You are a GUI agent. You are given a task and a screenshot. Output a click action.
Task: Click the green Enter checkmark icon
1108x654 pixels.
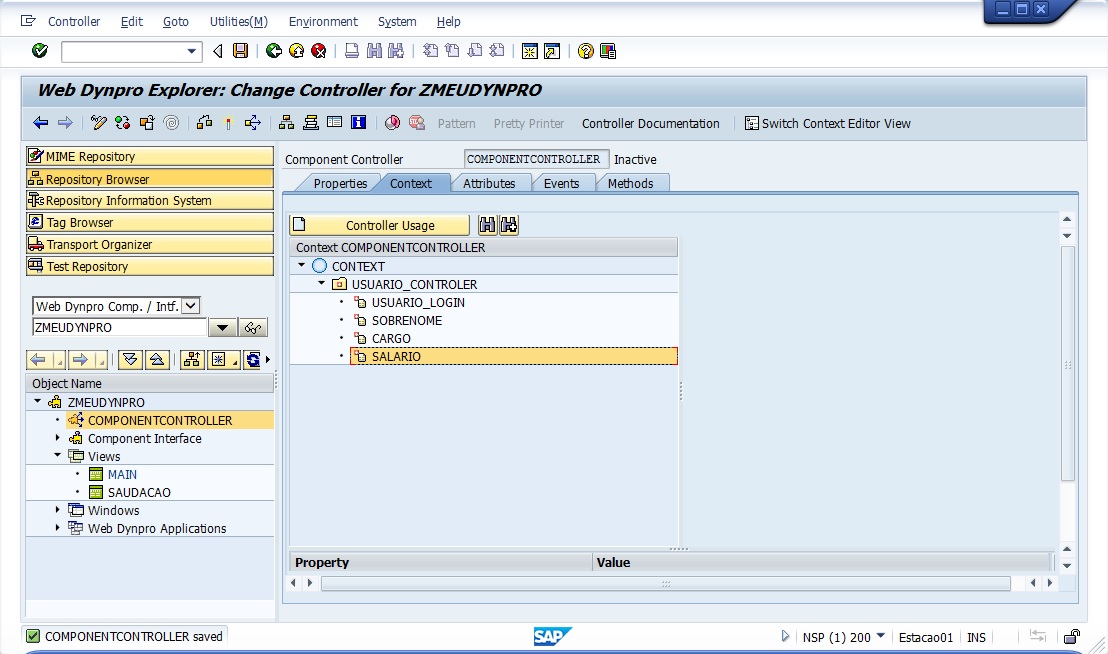[40, 51]
